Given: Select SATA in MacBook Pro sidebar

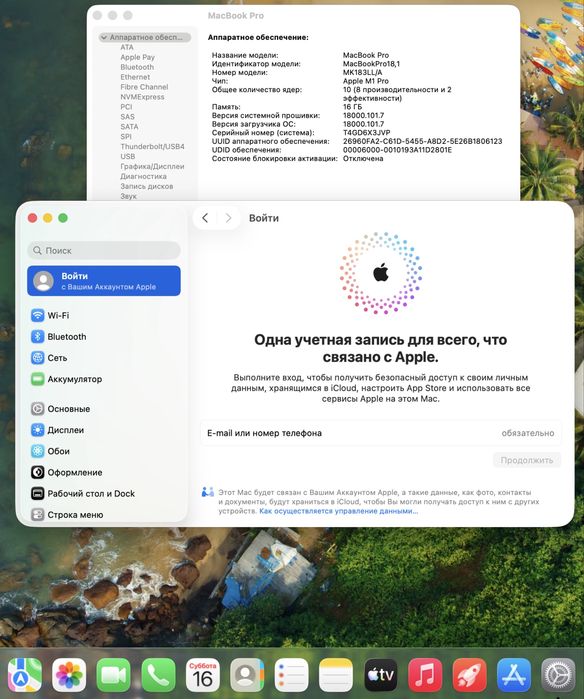Looking at the screenshot, I should 129,127.
